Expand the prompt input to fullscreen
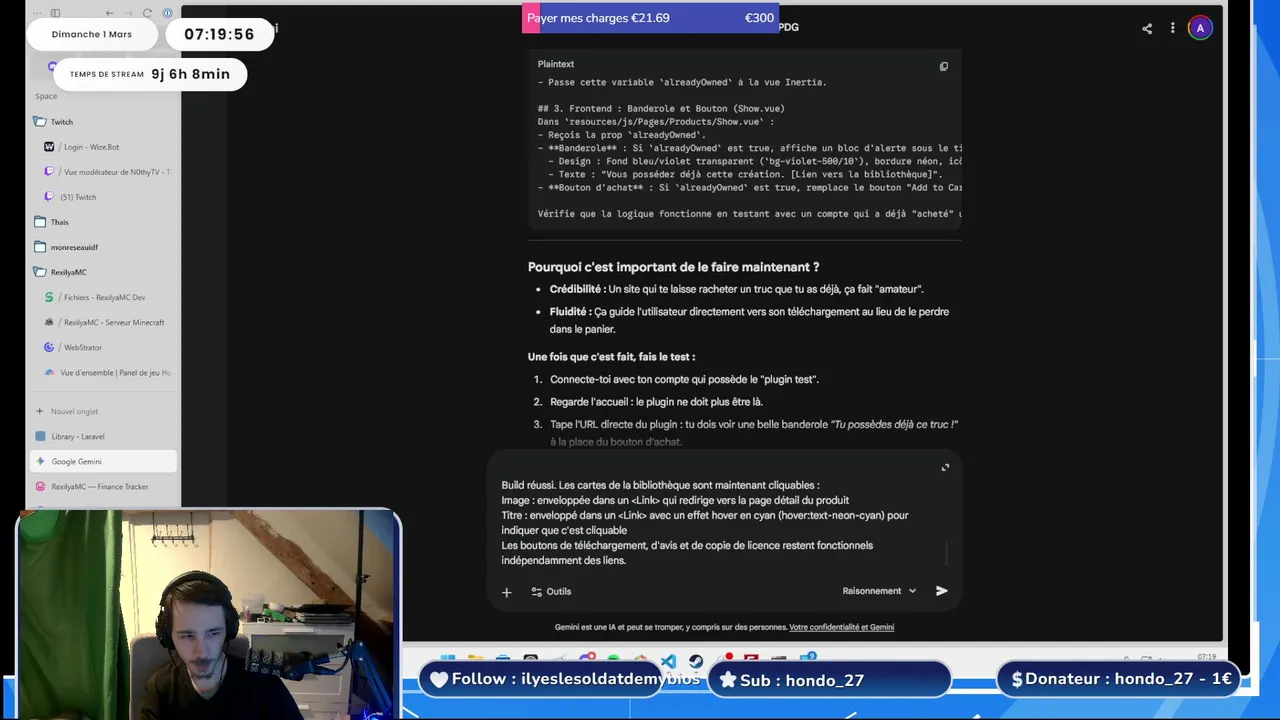 coord(945,467)
